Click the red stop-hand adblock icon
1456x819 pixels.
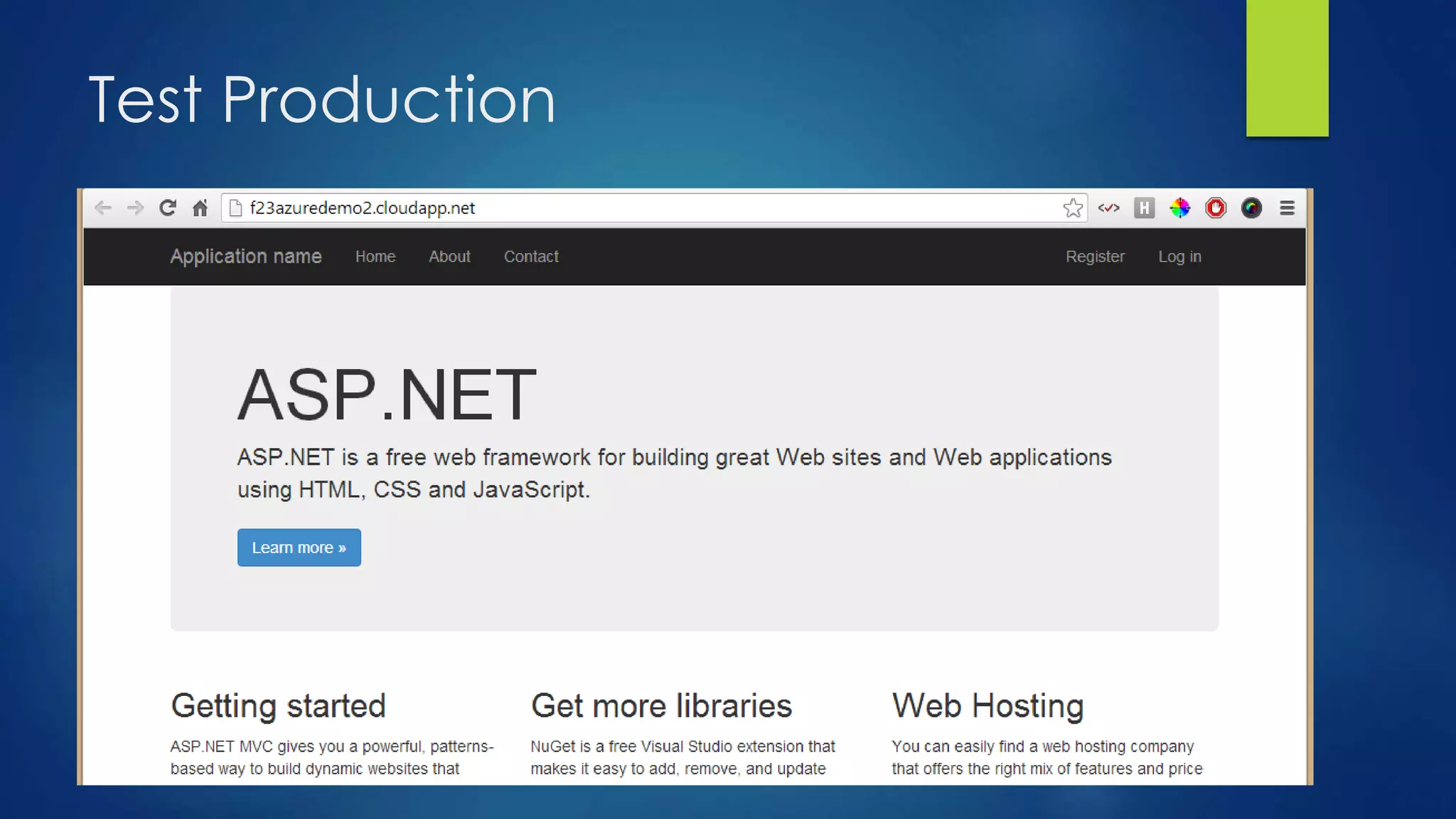[x=1216, y=208]
